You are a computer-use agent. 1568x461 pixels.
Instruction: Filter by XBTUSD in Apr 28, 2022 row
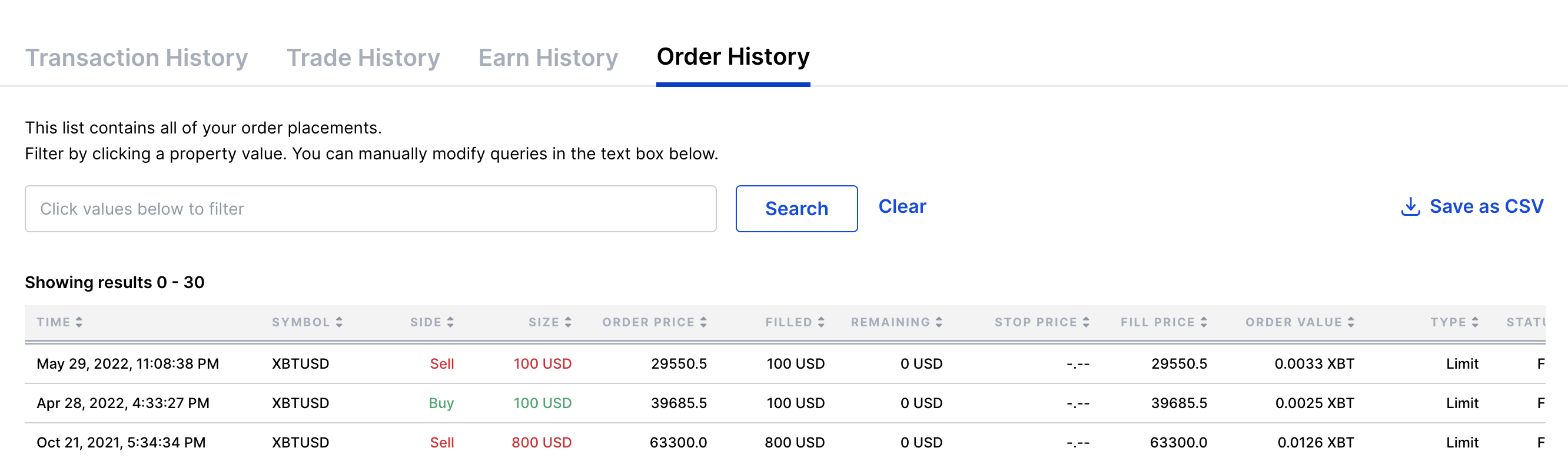point(300,403)
